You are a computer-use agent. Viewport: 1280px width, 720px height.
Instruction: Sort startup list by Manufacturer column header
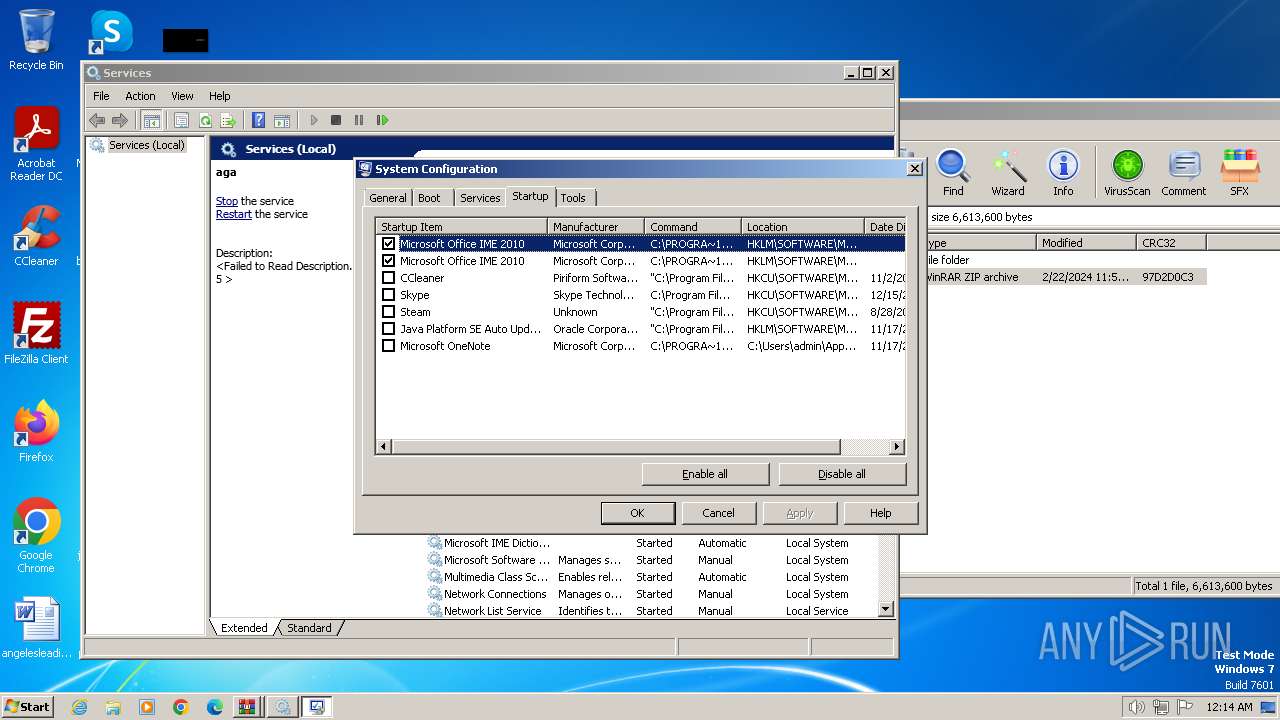coord(596,227)
